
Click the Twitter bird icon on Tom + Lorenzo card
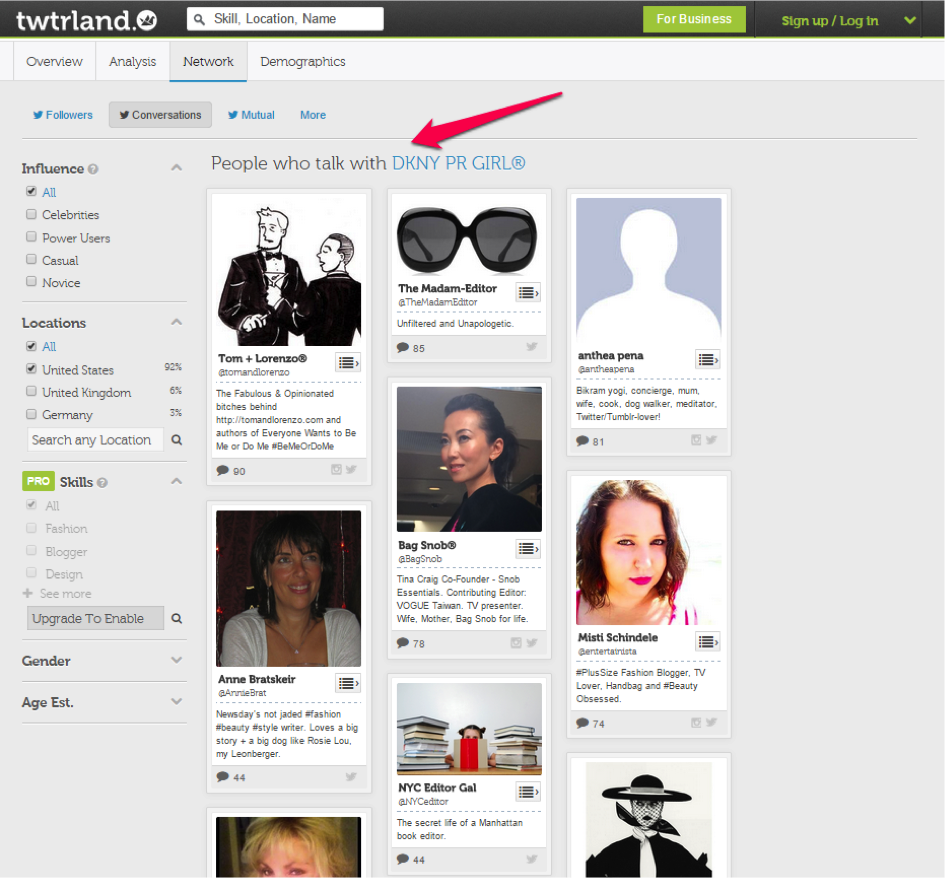point(351,469)
